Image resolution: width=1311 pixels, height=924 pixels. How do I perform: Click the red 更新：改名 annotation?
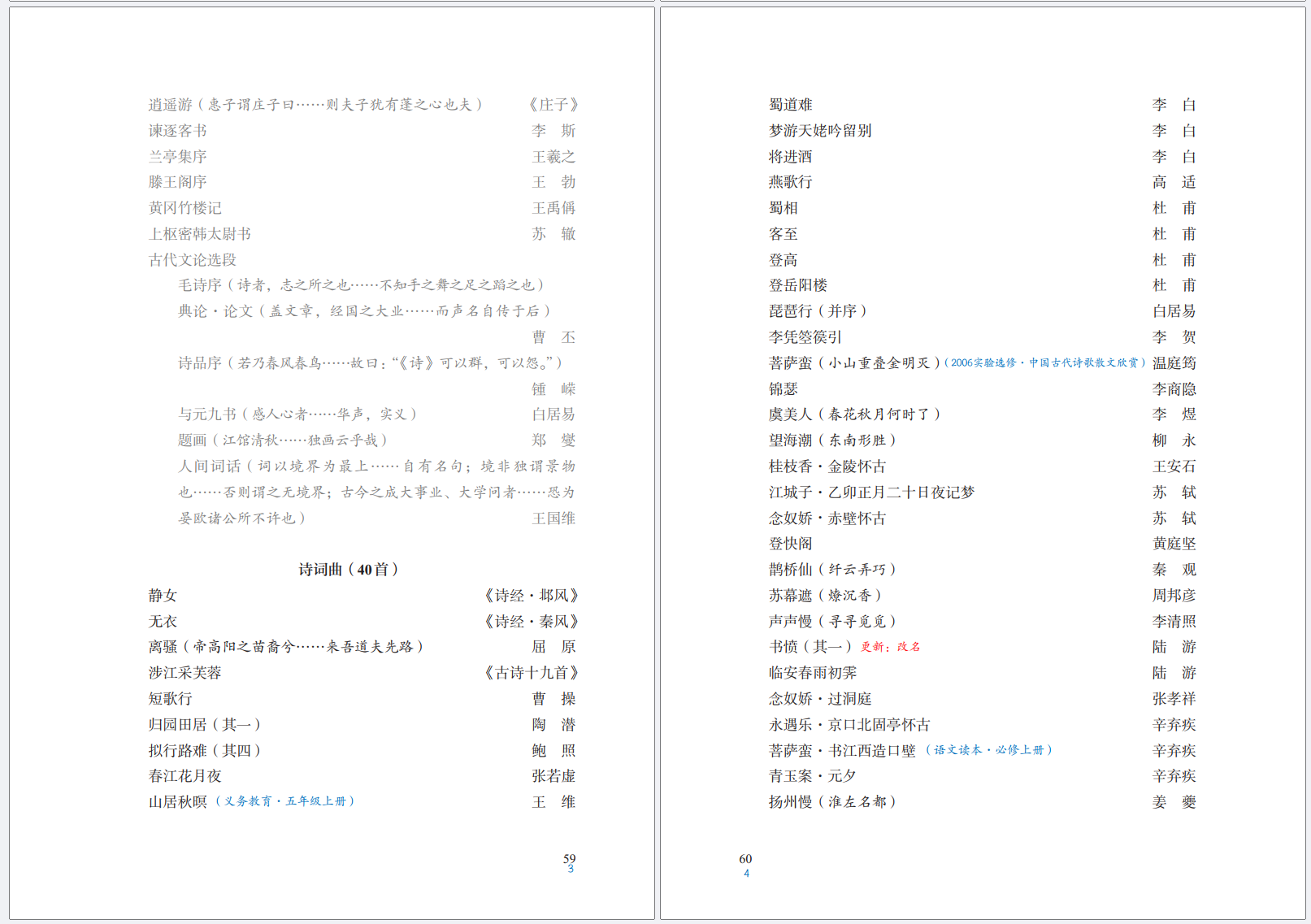(x=892, y=647)
